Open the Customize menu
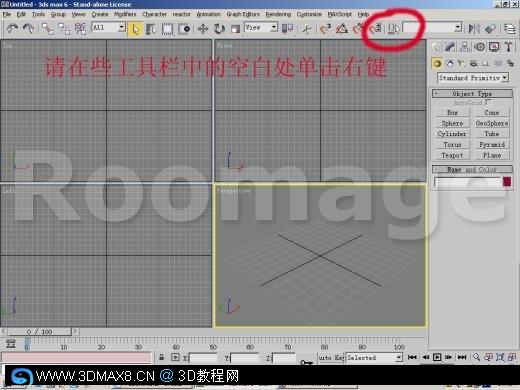520x390 pixels. pyautogui.click(x=309, y=14)
